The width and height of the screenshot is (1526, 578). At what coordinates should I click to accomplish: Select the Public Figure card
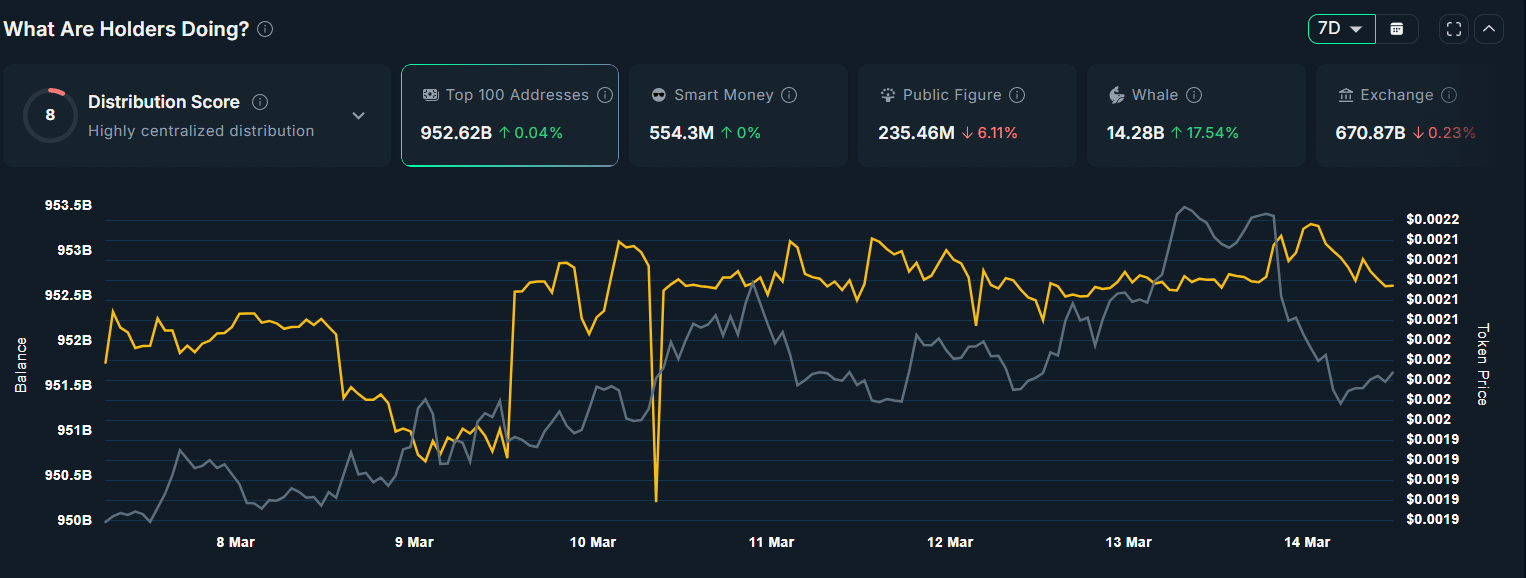coord(966,115)
